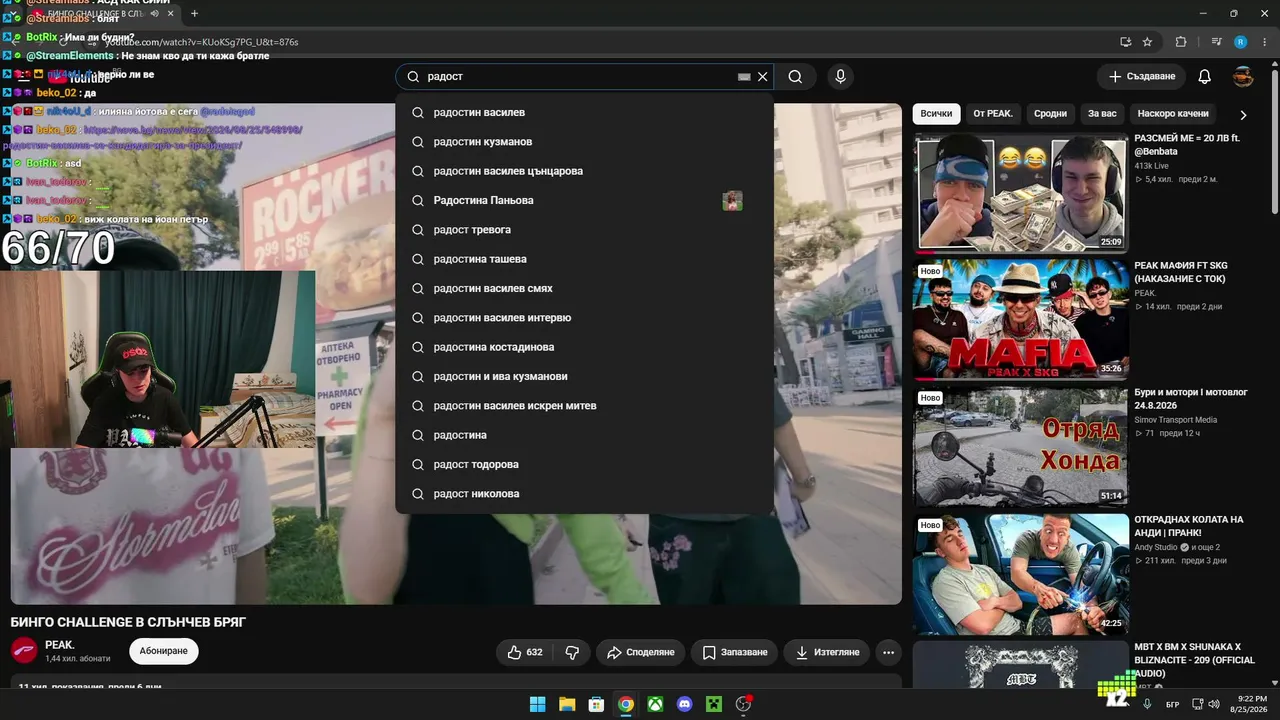Open File Explorer from taskbar
This screenshot has height=720, width=1280.
click(567, 704)
